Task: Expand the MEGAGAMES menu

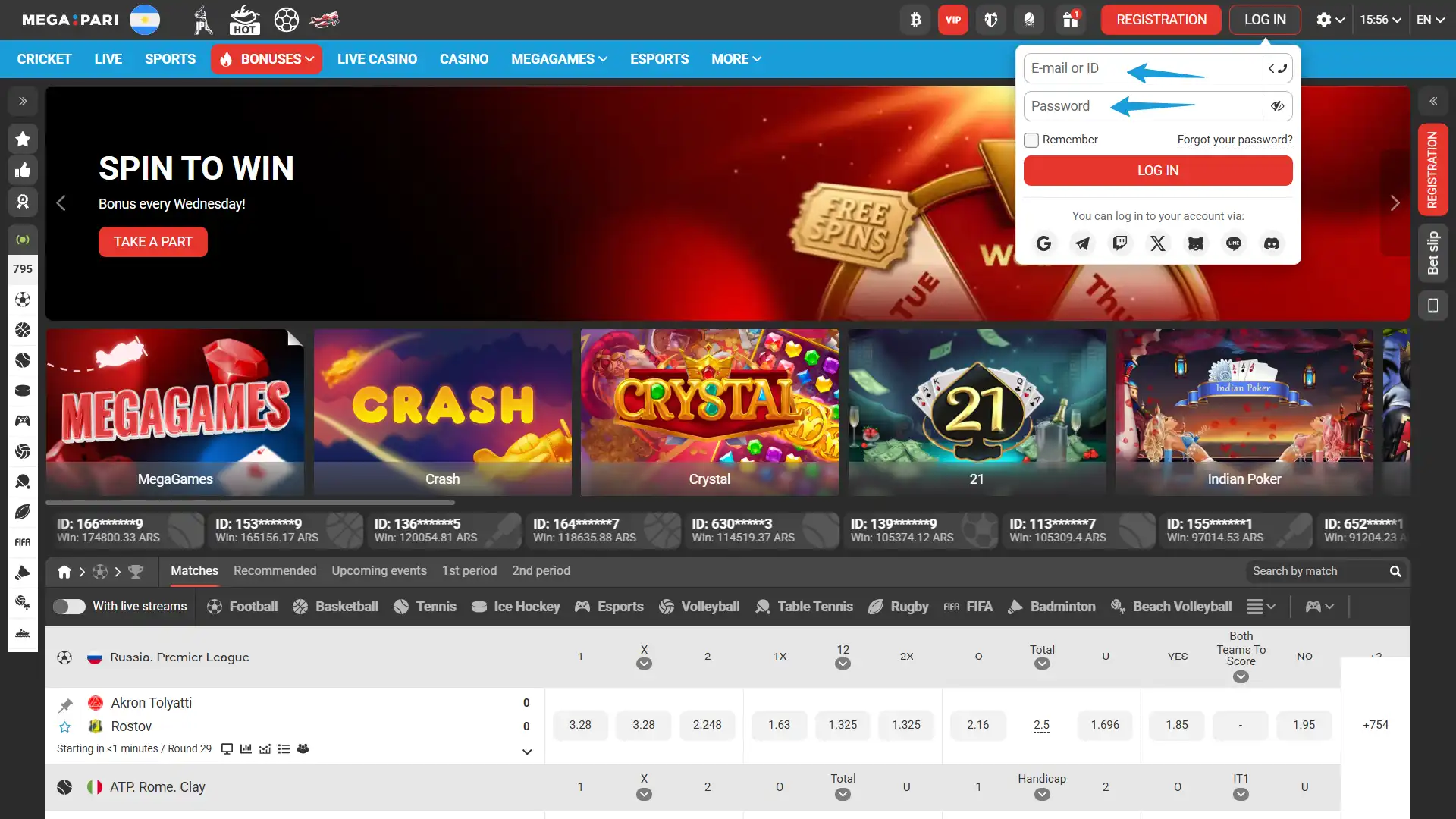Action: 559,59
